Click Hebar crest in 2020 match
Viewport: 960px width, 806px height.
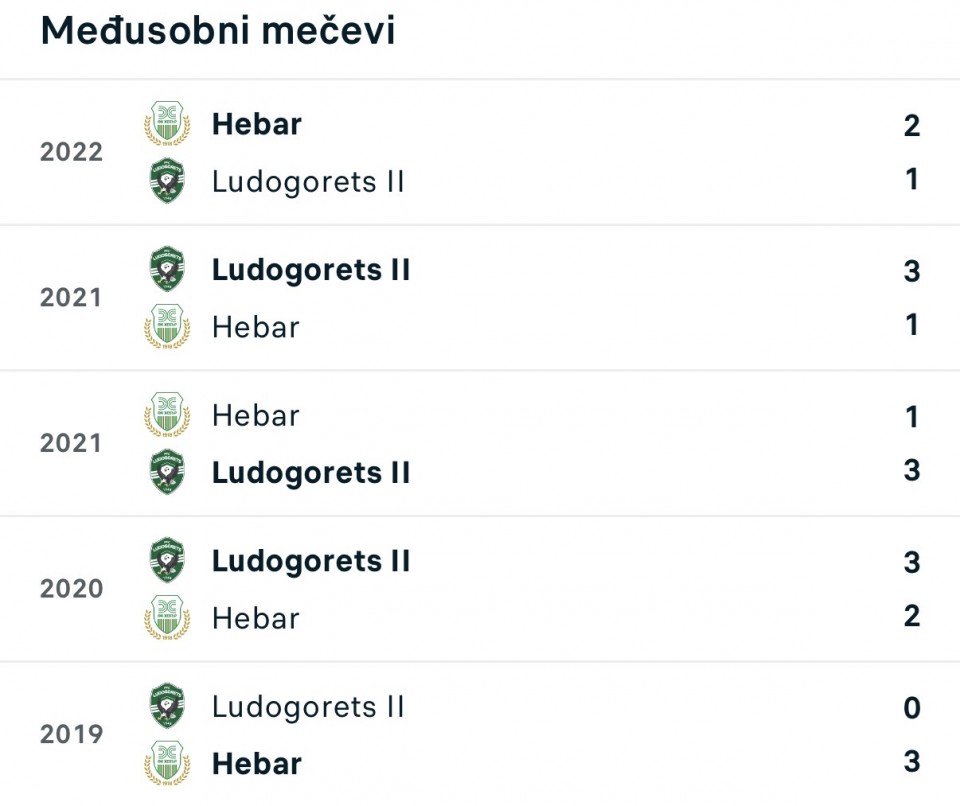[x=166, y=618]
